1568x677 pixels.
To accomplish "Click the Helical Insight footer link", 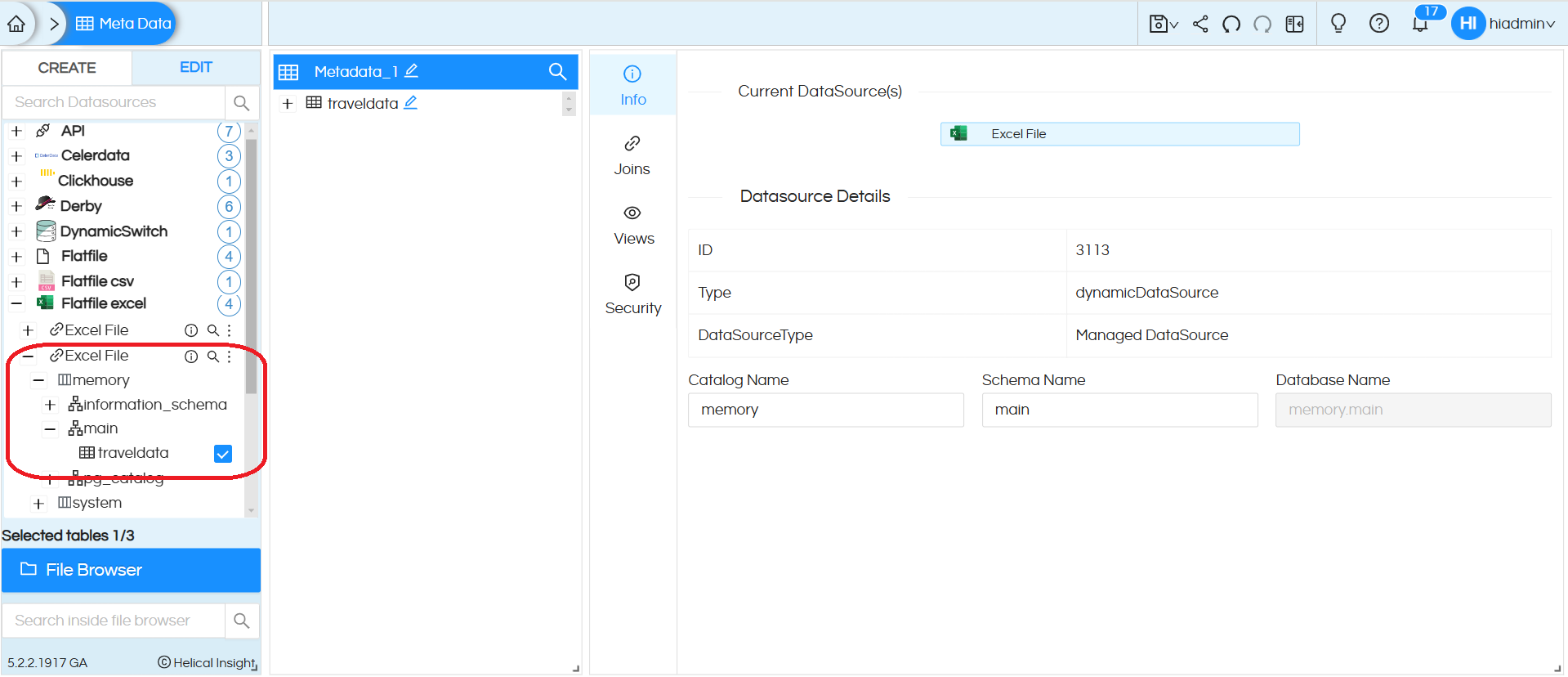I will 208,663.
